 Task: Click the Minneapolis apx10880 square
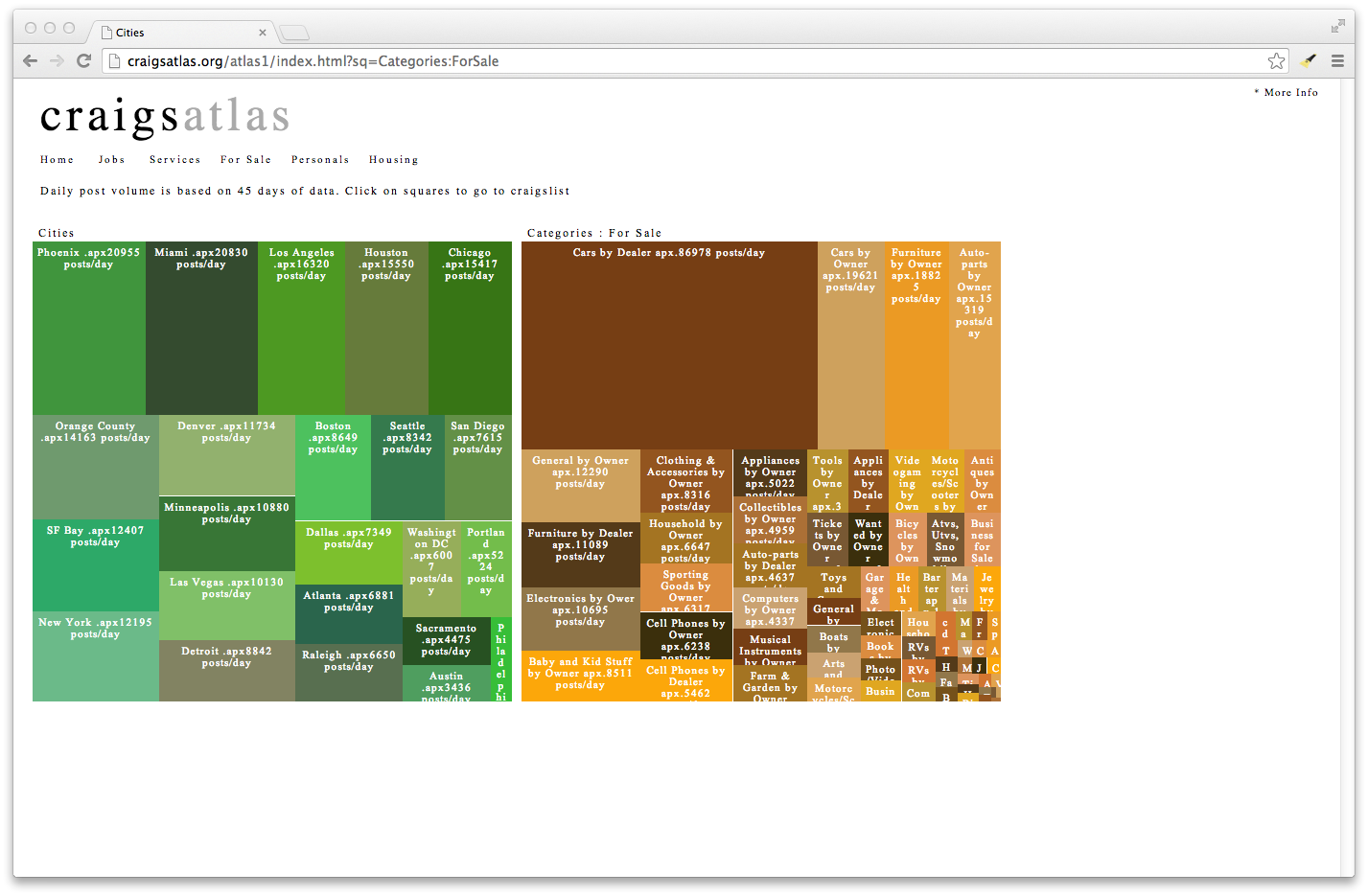pos(226,533)
